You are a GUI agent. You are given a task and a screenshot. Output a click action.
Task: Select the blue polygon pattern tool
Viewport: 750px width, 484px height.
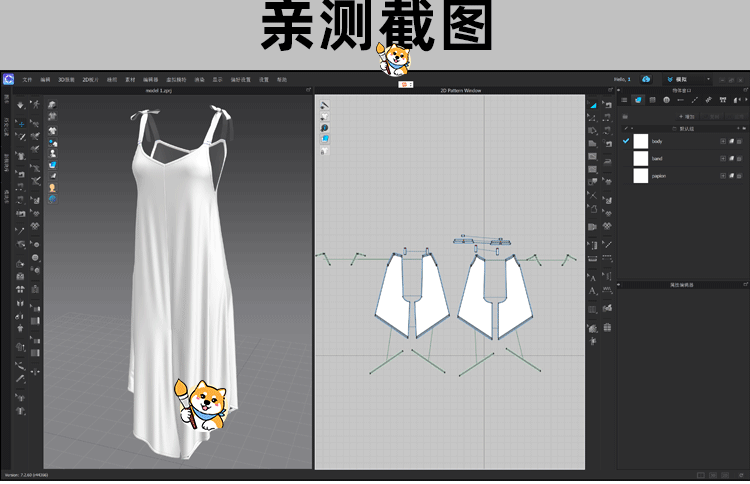(x=593, y=104)
